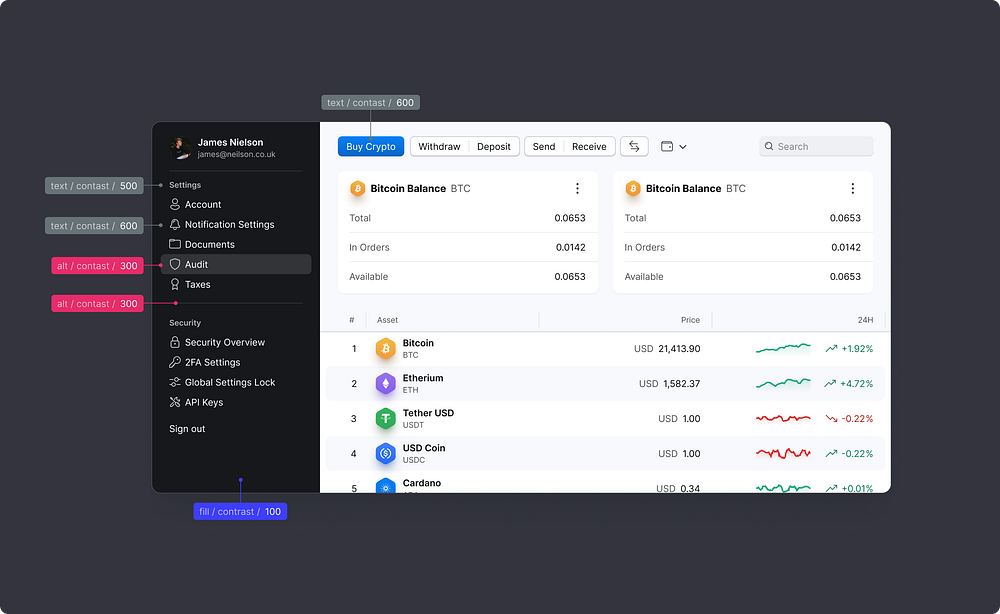Click the Withdraw button
This screenshot has height=614, width=1000.
[x=439, y=146]
